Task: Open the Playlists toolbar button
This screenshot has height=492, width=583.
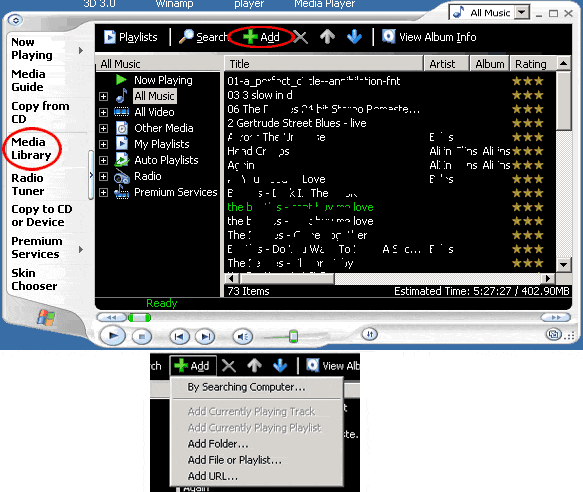Action: click(131, 37)
